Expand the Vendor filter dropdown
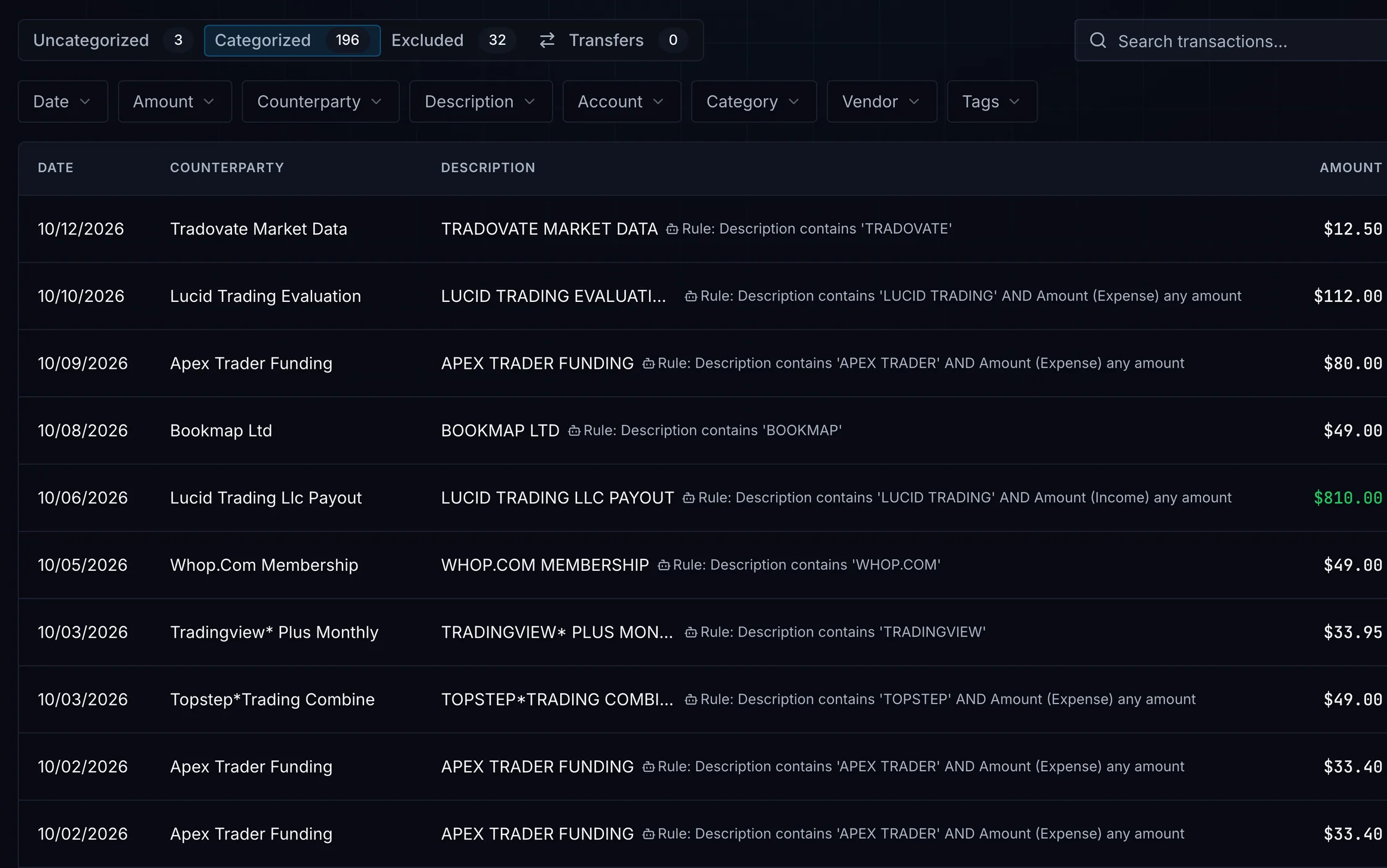This screenshot has width=1387, height=868. 882,102
